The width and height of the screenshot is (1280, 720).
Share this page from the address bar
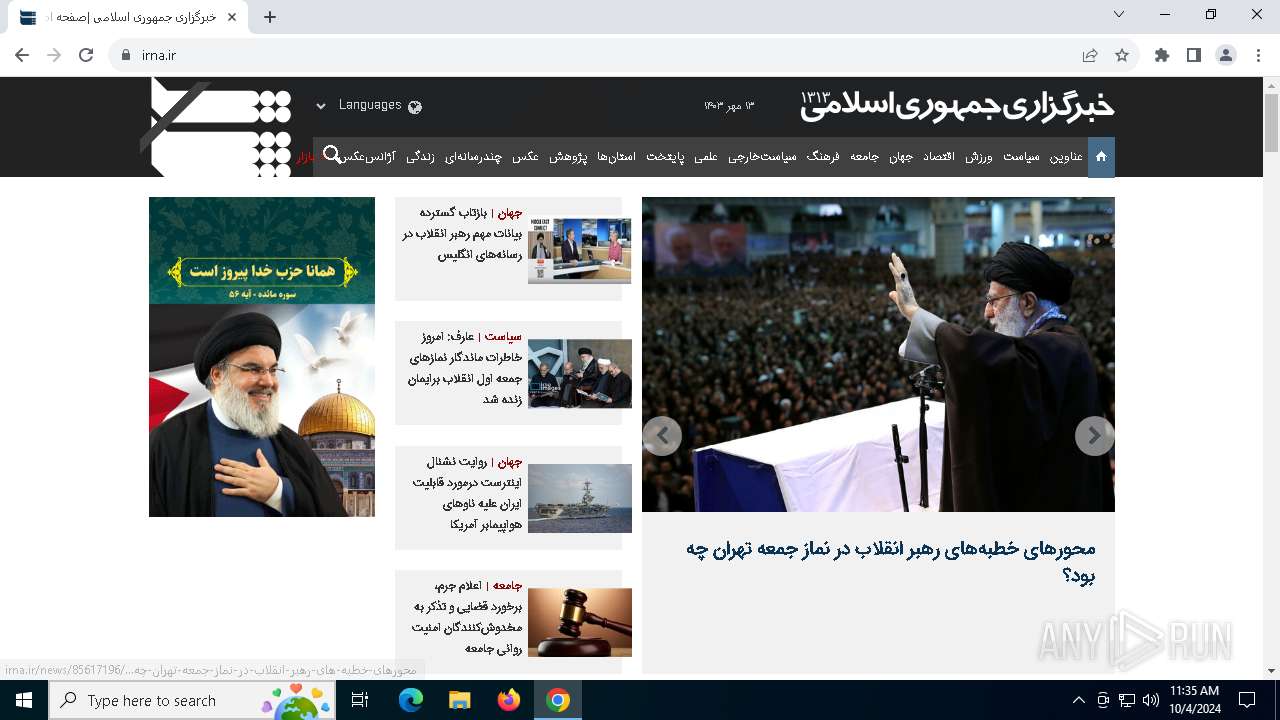[x=1090, y=55]
